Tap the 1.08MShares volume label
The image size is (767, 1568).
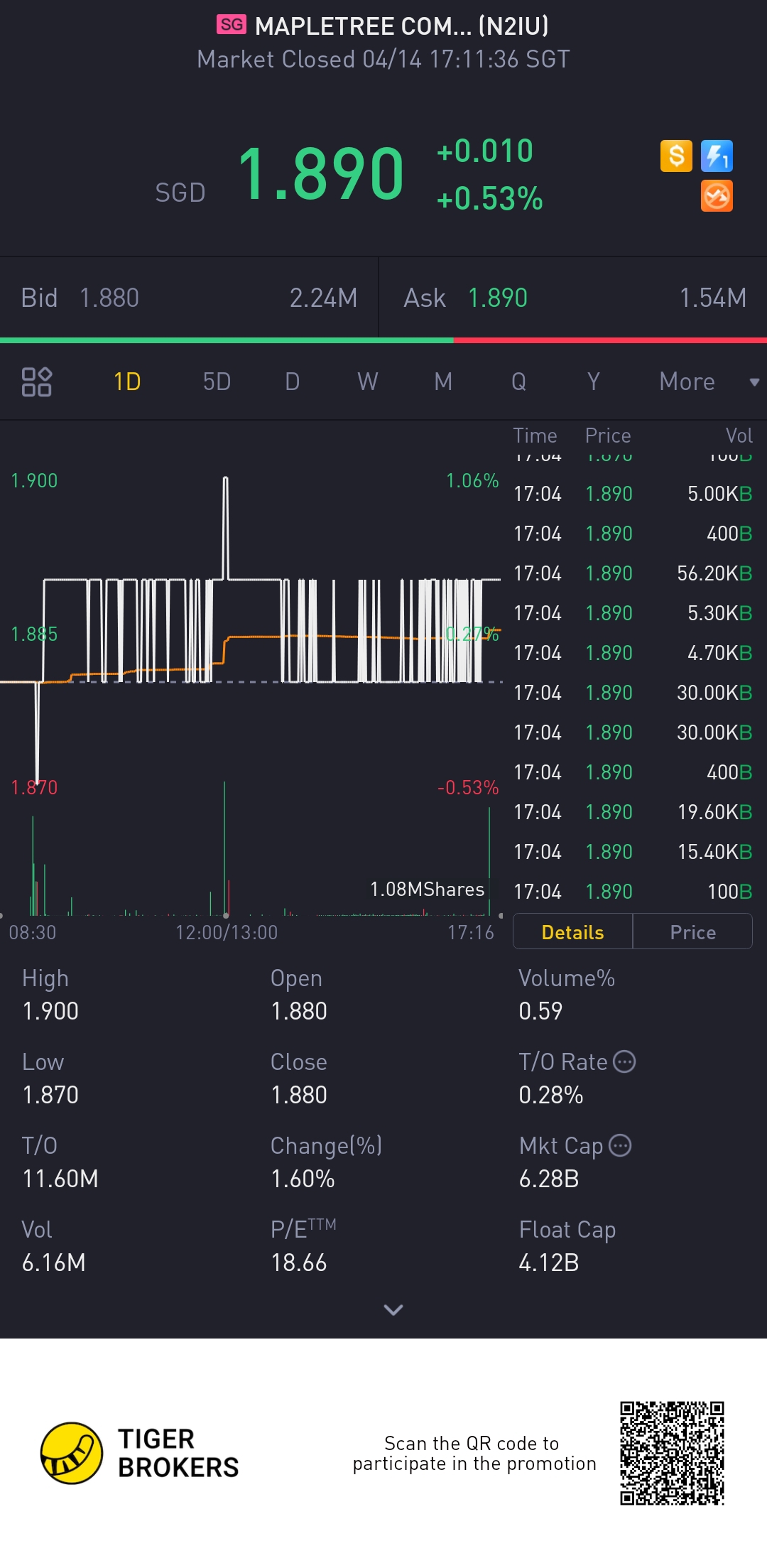point(428,889)
